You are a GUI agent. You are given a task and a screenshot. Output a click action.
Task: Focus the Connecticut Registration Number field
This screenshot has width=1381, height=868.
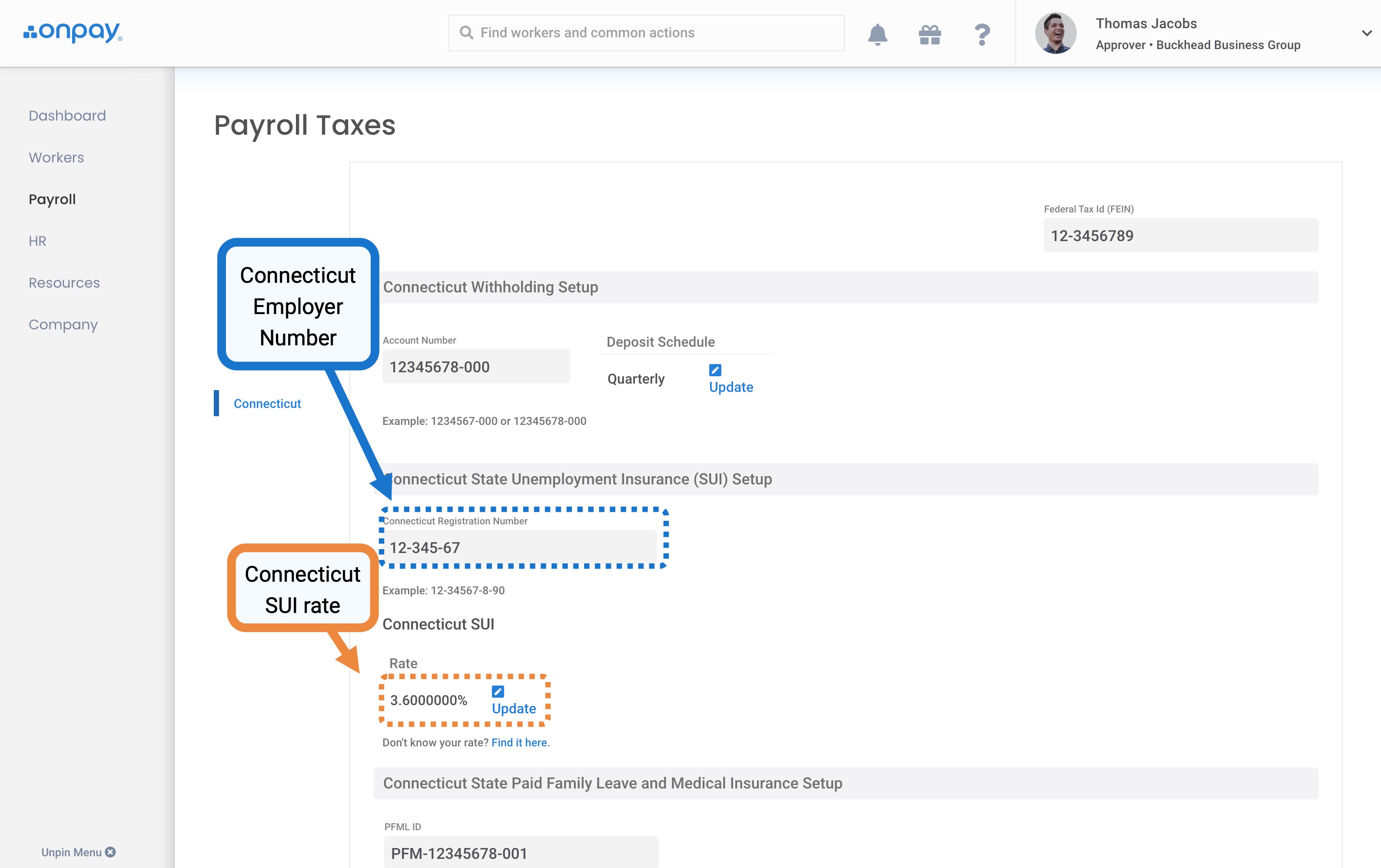pyautogui.click(x=519, y=547)
